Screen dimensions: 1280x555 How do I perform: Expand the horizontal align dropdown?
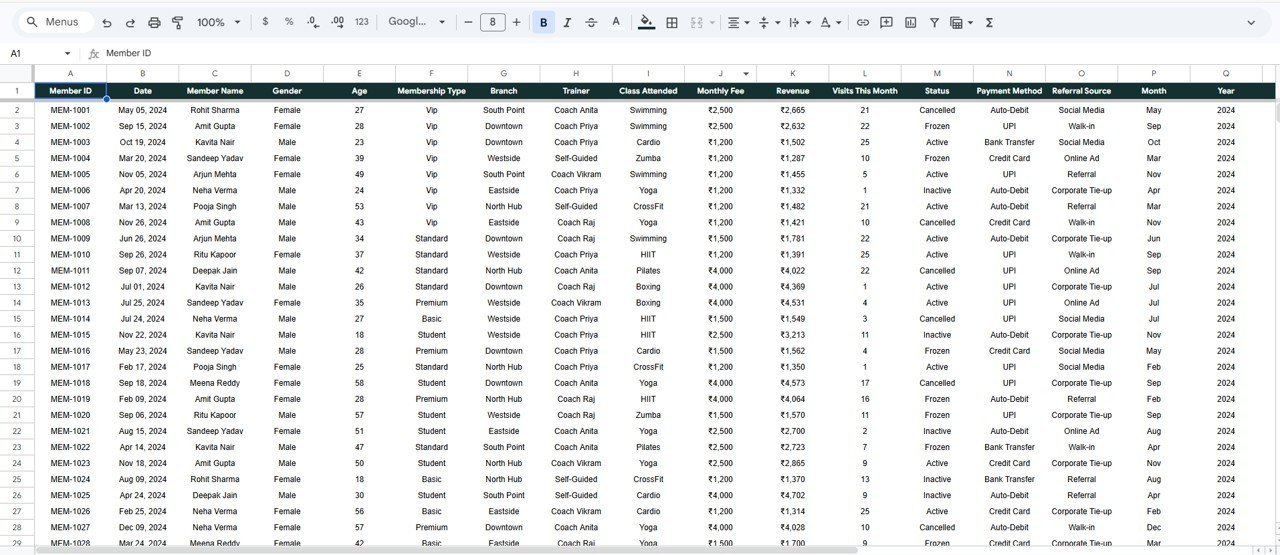739,22
